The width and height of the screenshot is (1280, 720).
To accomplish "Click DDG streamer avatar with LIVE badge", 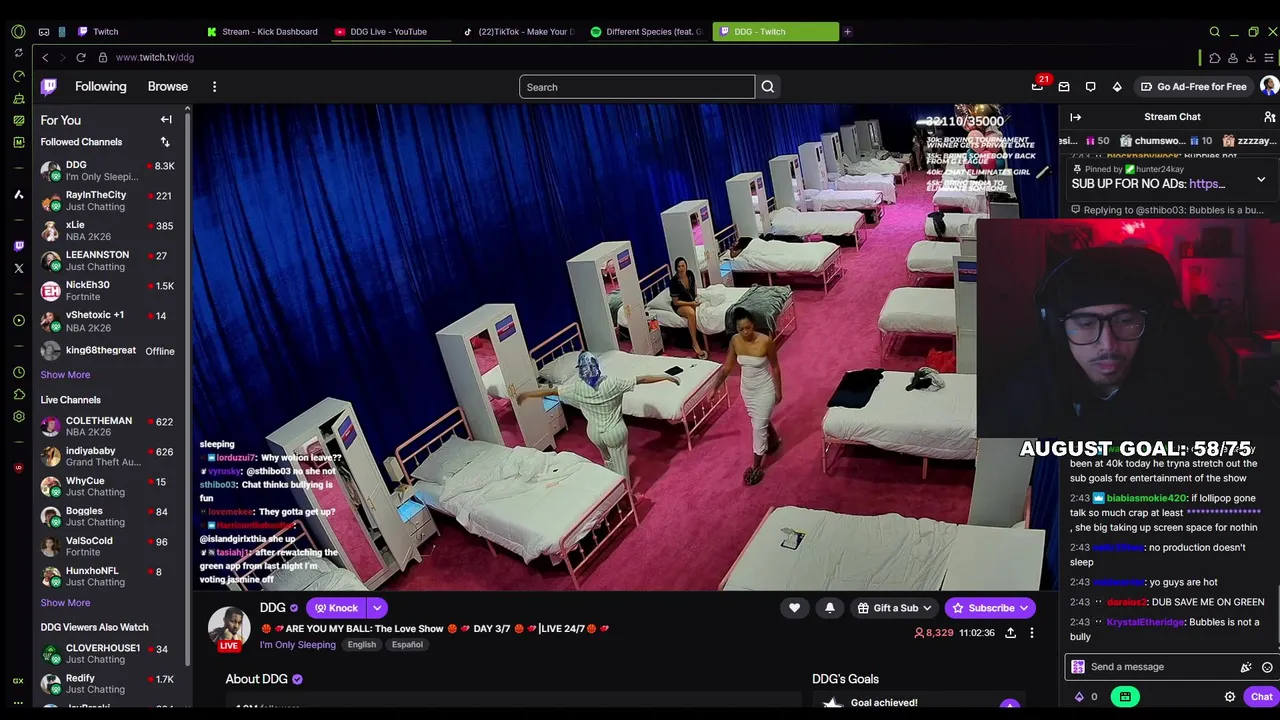I will click(x=229, y=628).
